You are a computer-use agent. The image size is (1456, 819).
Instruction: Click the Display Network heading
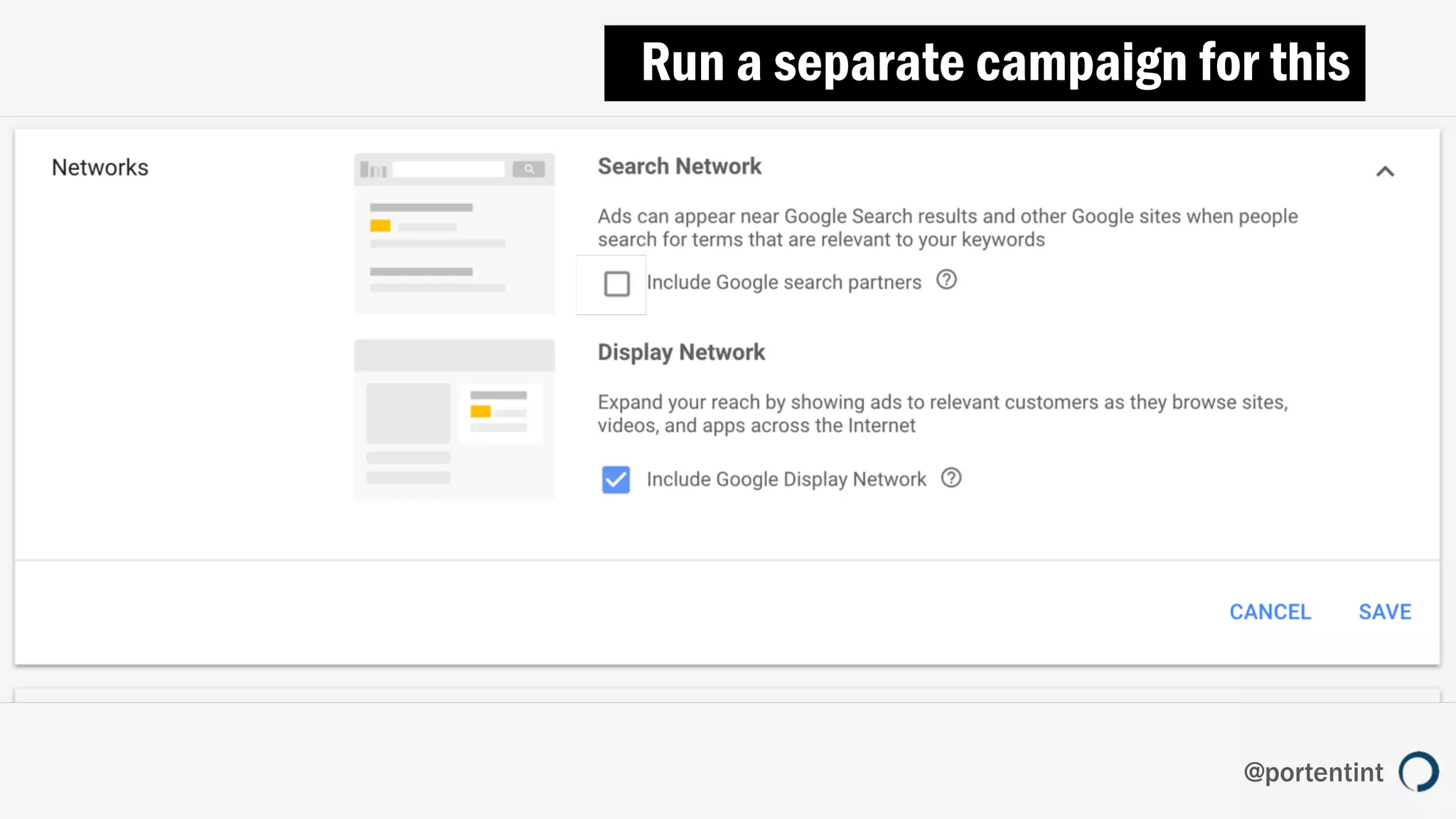click(x=681, y=352)
